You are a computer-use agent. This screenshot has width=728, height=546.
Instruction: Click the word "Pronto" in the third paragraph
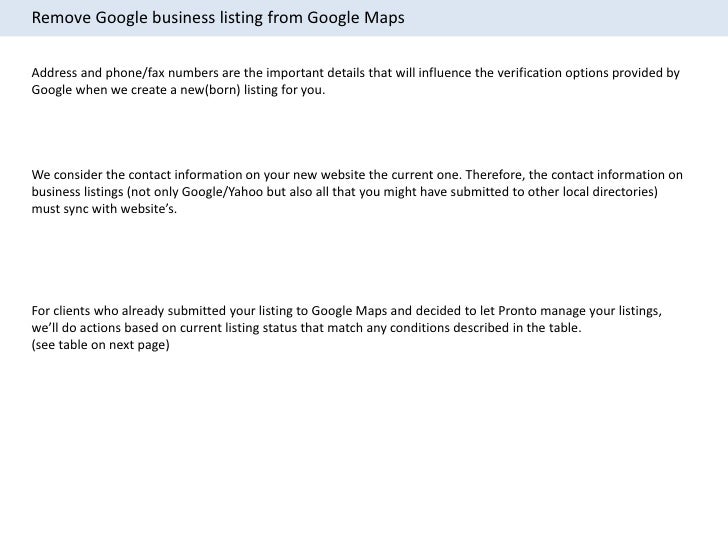tap(517, 311)
